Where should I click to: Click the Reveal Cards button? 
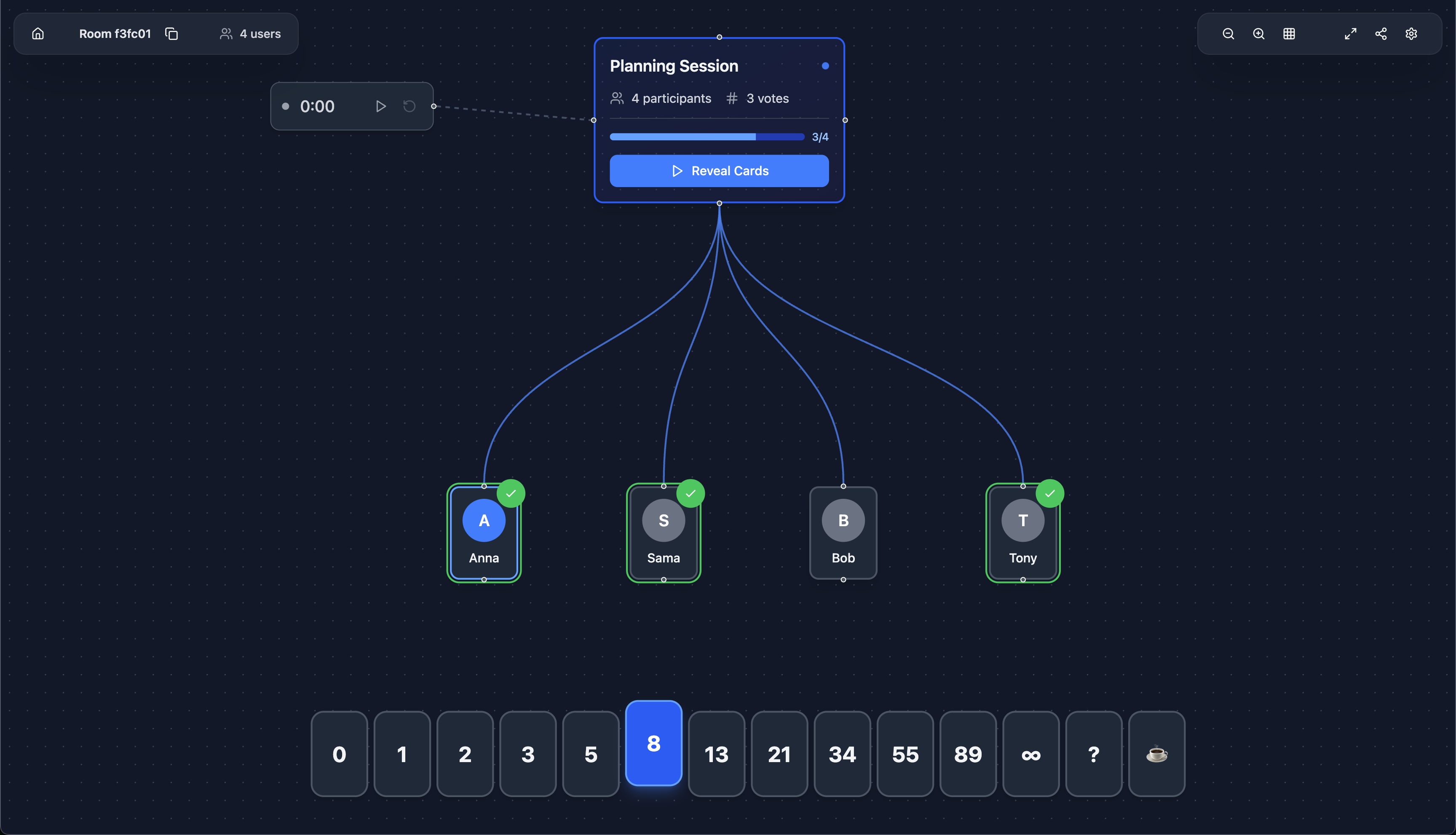coord(719,171)
